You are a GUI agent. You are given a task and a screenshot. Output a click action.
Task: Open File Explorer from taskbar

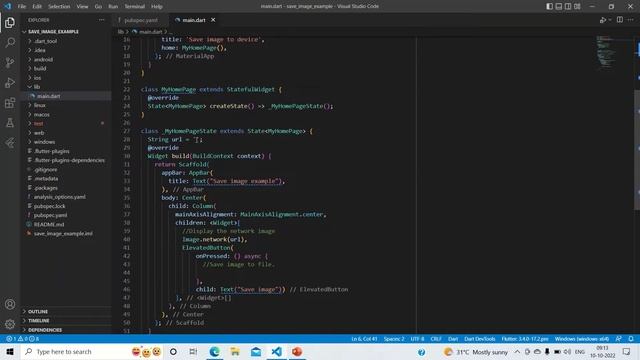pyautogui.click(x=235, y=351)
